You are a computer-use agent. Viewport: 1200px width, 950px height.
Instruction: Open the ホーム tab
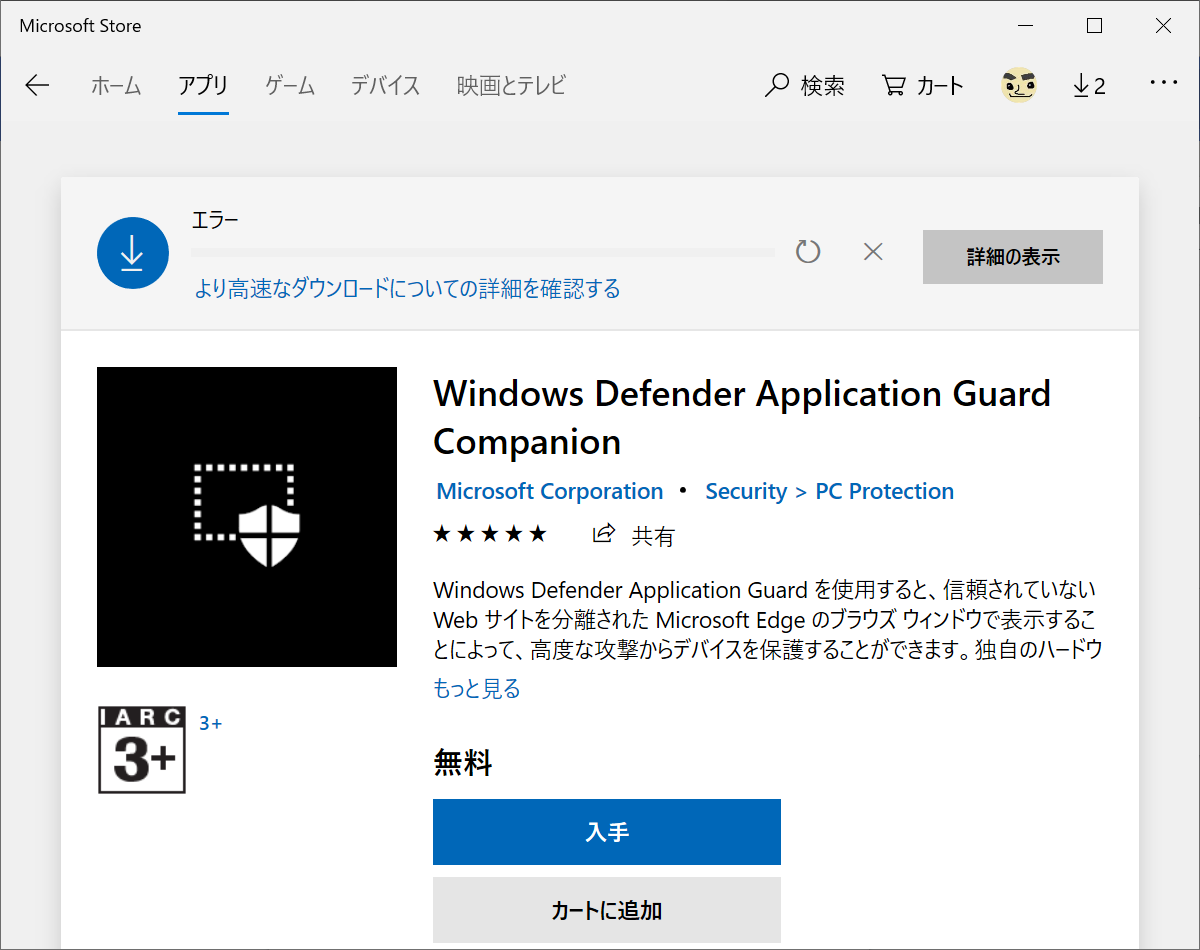(116, 86)
